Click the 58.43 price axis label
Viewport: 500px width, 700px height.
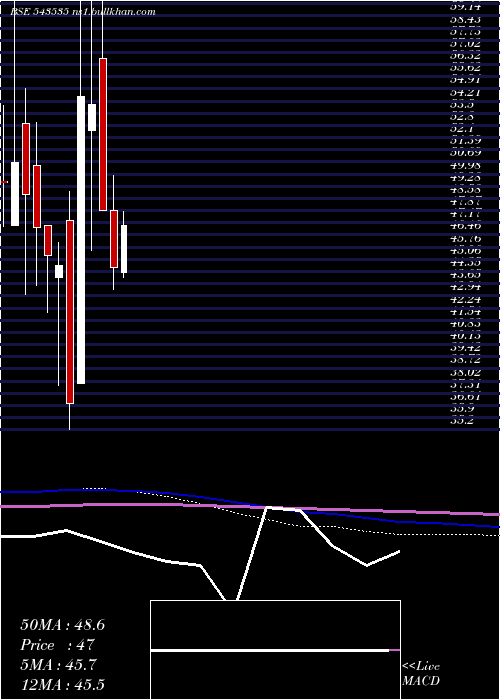coord(465,20)
